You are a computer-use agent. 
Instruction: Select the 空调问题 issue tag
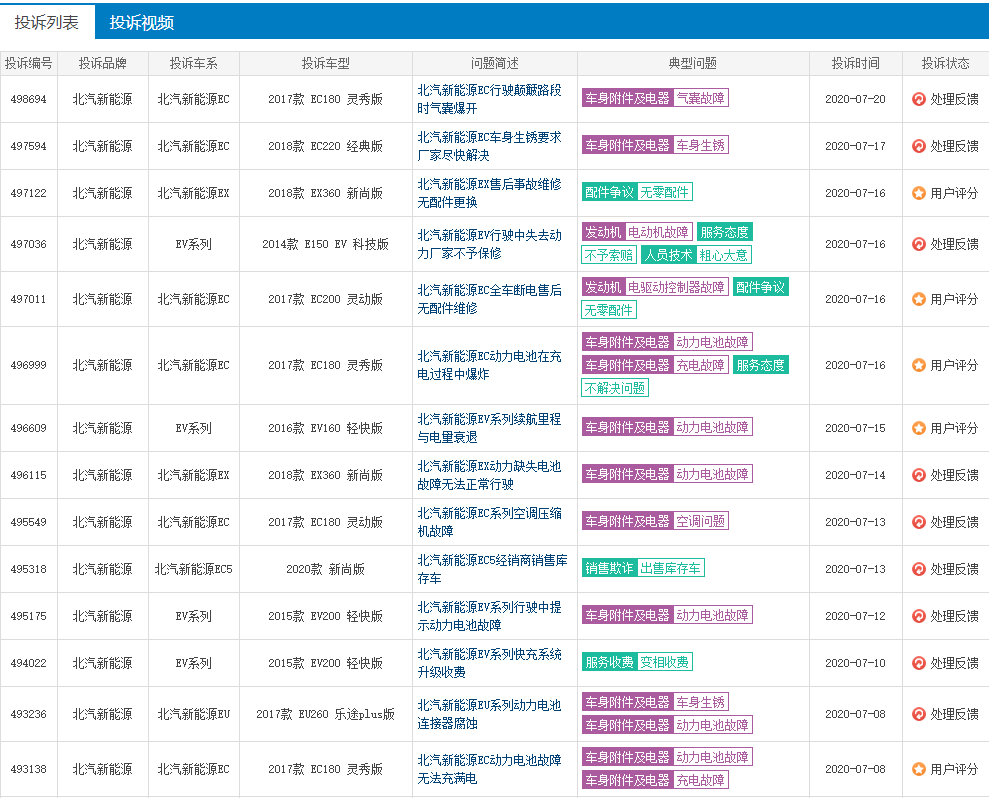pos(700,521)
